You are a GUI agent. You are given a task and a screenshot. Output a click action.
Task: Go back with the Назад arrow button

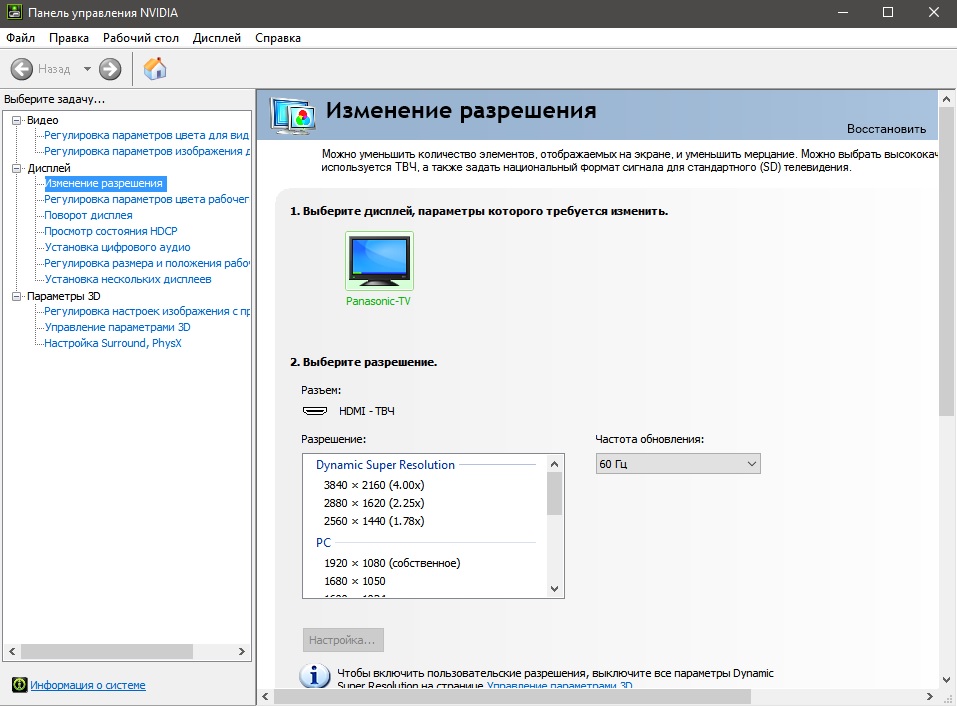(x=22, y=69)
